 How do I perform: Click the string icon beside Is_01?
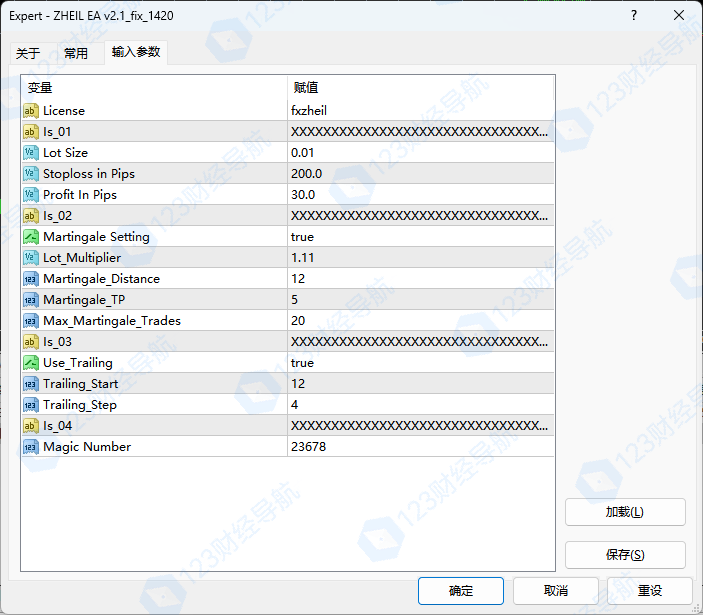(30, 132)
